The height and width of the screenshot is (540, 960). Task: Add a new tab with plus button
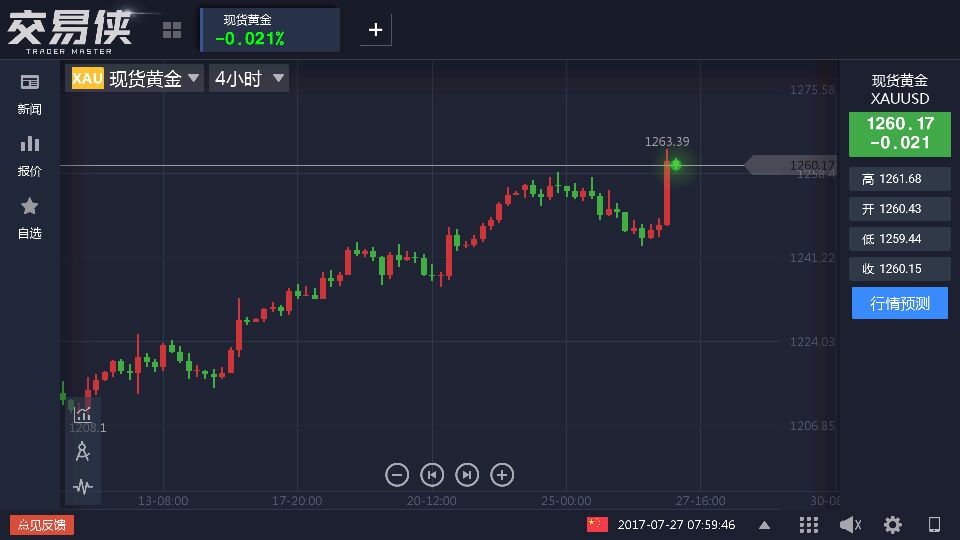click(x=376, y=30)
